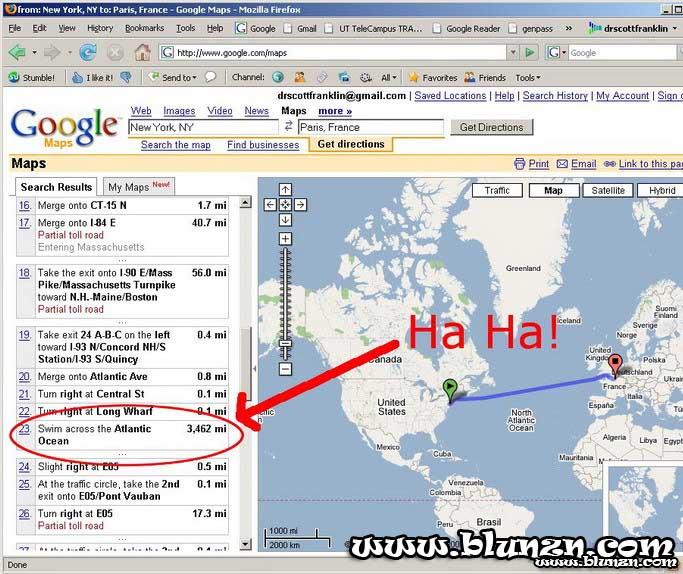This screenshot has height=574, width=683.
Task: Swap start and end locations icon
Action: (x=288, y=126)
